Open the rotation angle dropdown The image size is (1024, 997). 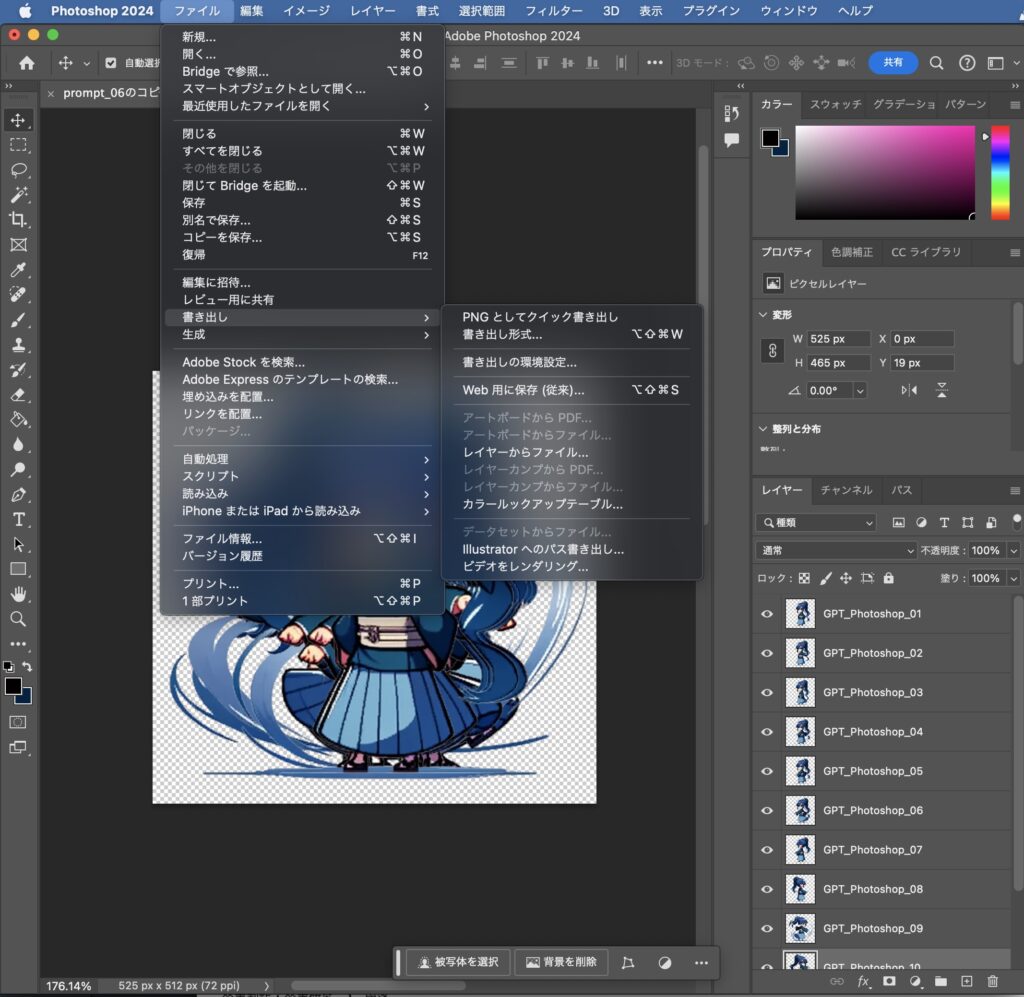[860, 390]
